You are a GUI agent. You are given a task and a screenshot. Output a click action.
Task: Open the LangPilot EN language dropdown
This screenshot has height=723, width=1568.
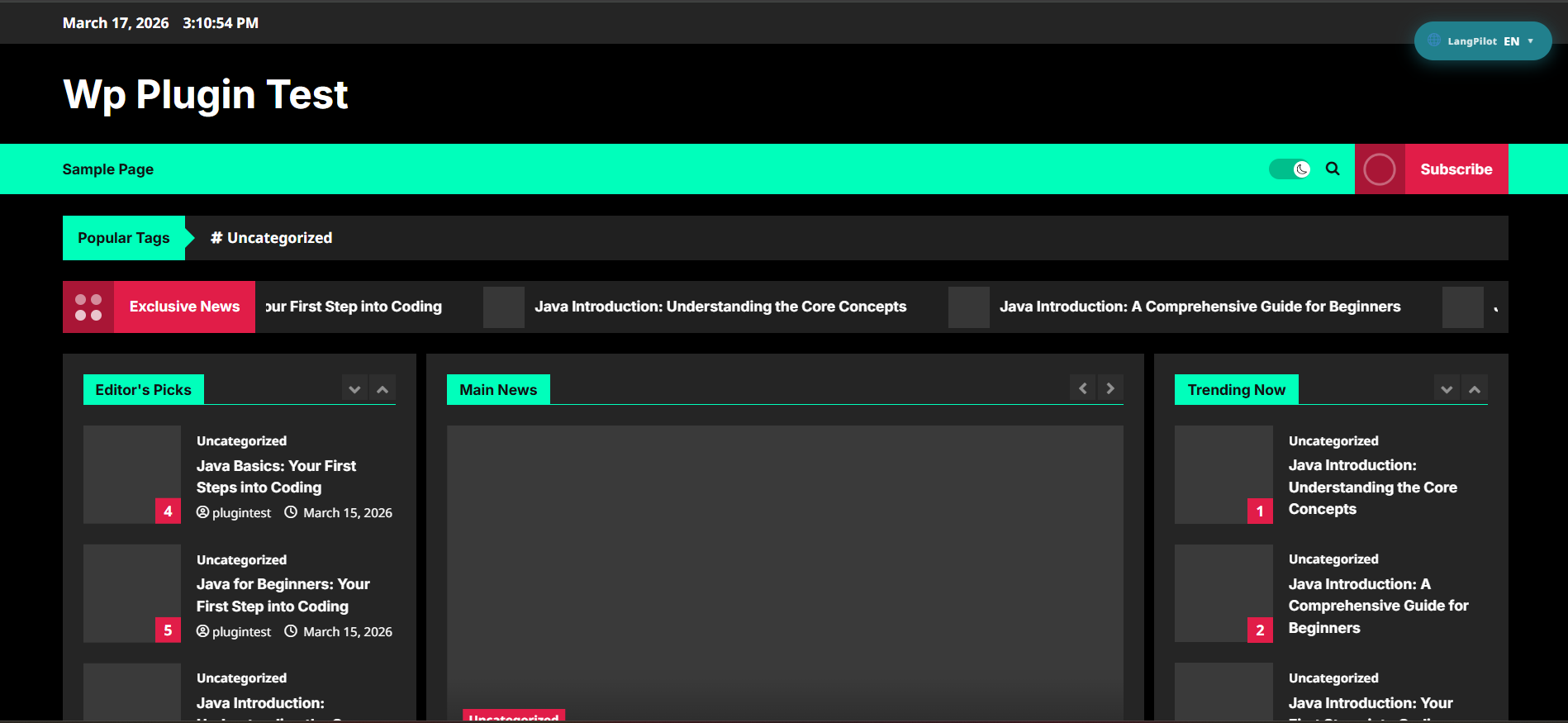1483,41
